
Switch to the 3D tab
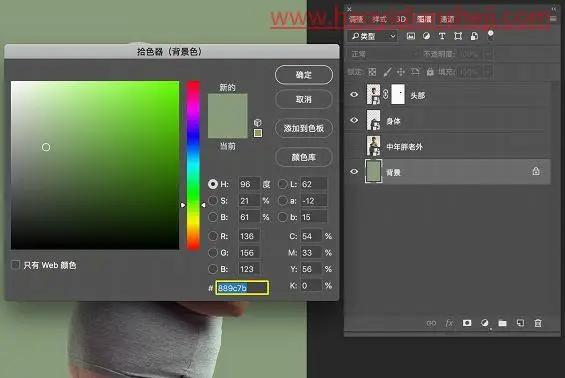pos(401,19)
